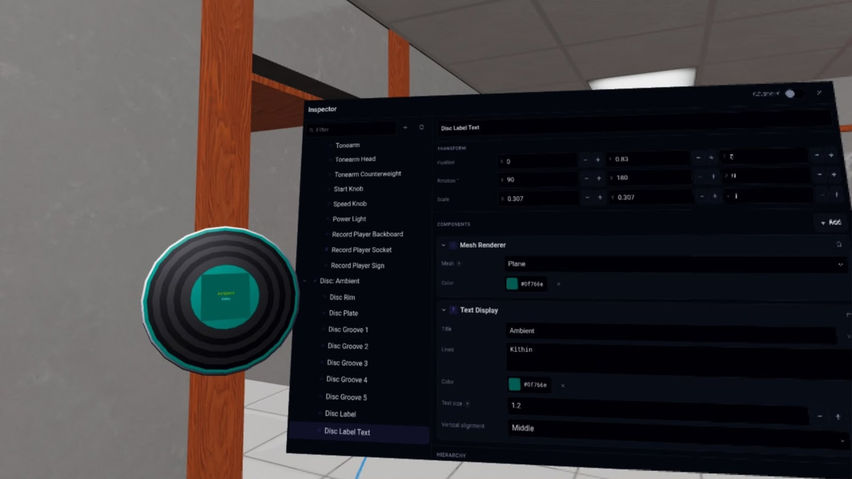Viewport: 852px width, 479px height.
Task: Click the add-object plus icon beside the filter
Action: (405, 128)
